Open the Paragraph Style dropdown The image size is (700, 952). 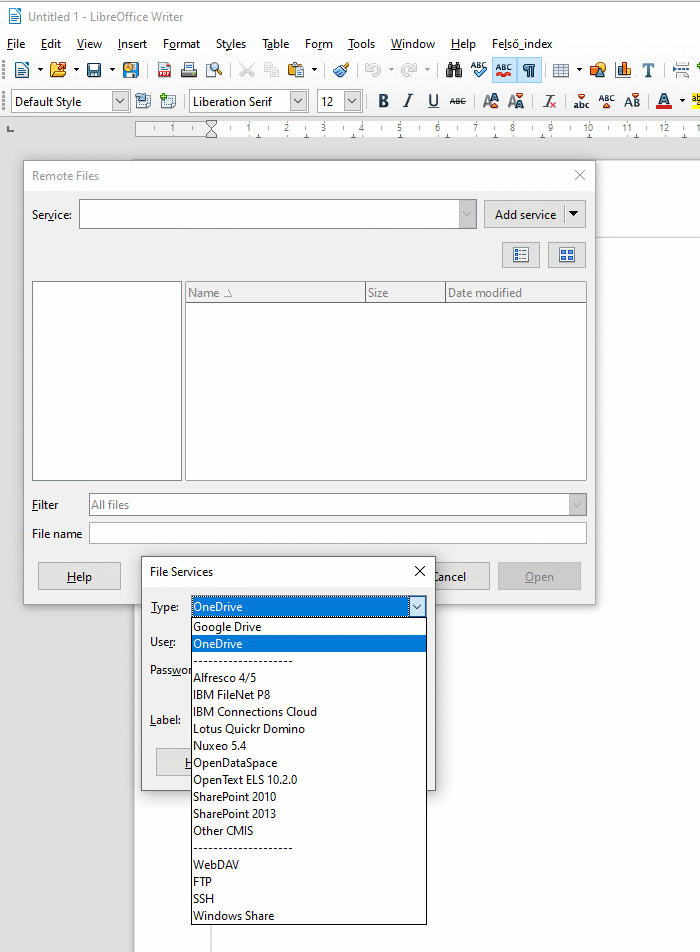120,101
